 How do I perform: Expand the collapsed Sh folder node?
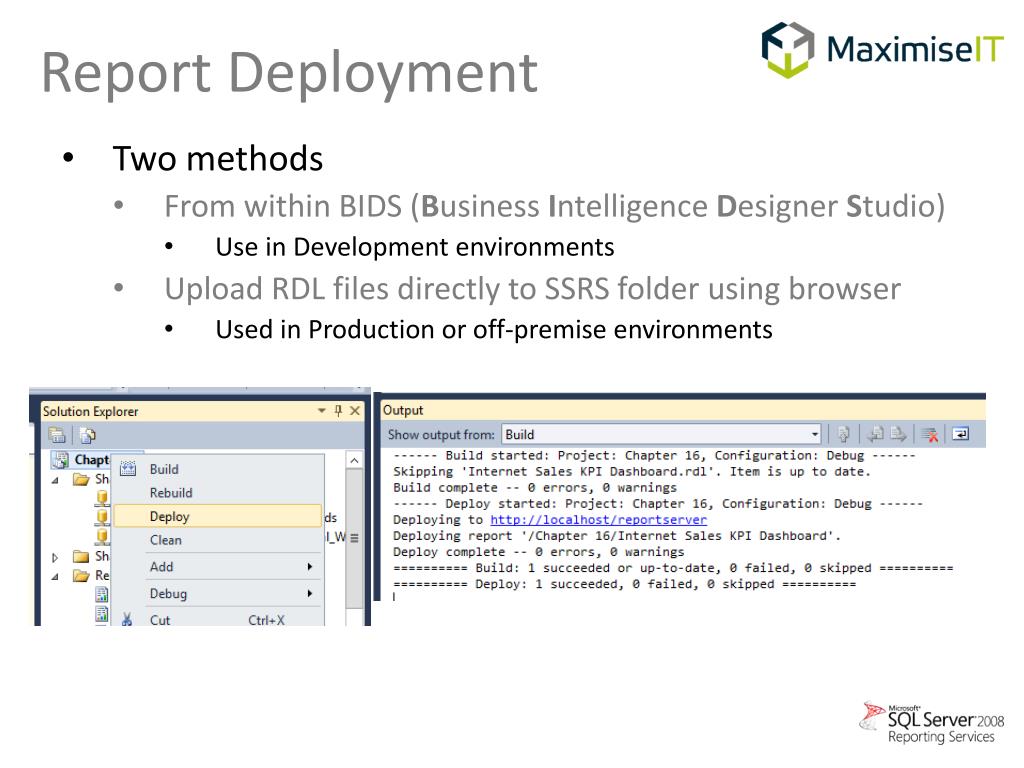coord(56,557)
